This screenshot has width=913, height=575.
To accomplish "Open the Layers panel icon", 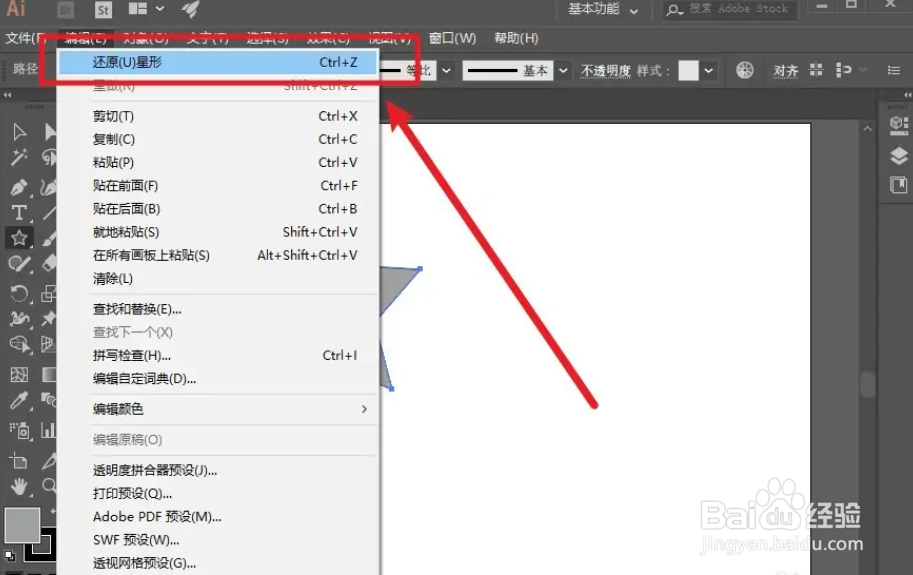I will pyautogui.click(x=898, y=156).
